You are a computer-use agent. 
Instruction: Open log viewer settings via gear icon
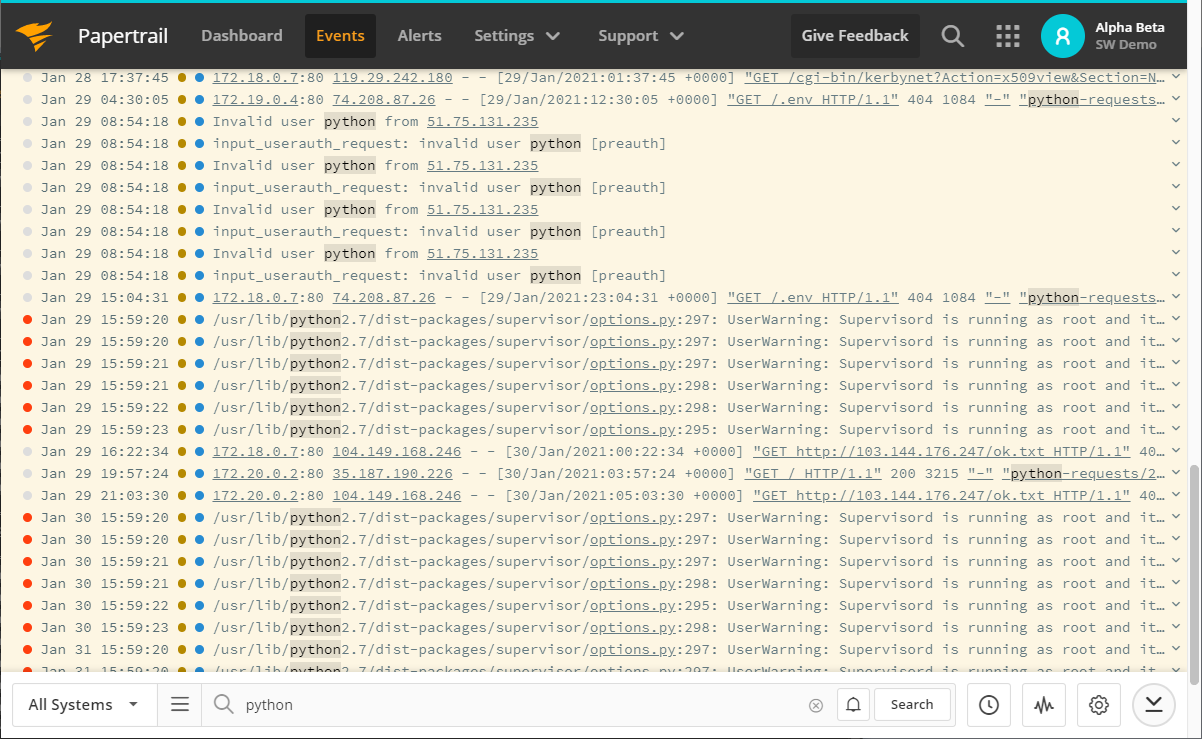(1098, 704)
